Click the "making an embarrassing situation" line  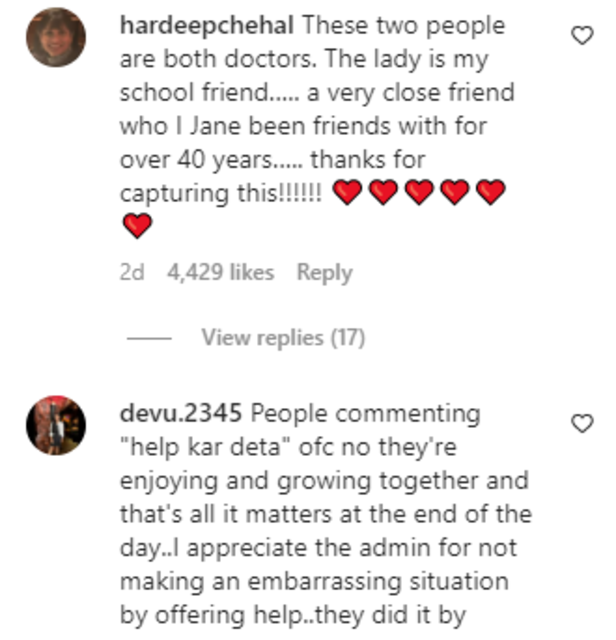click(314, 581)
